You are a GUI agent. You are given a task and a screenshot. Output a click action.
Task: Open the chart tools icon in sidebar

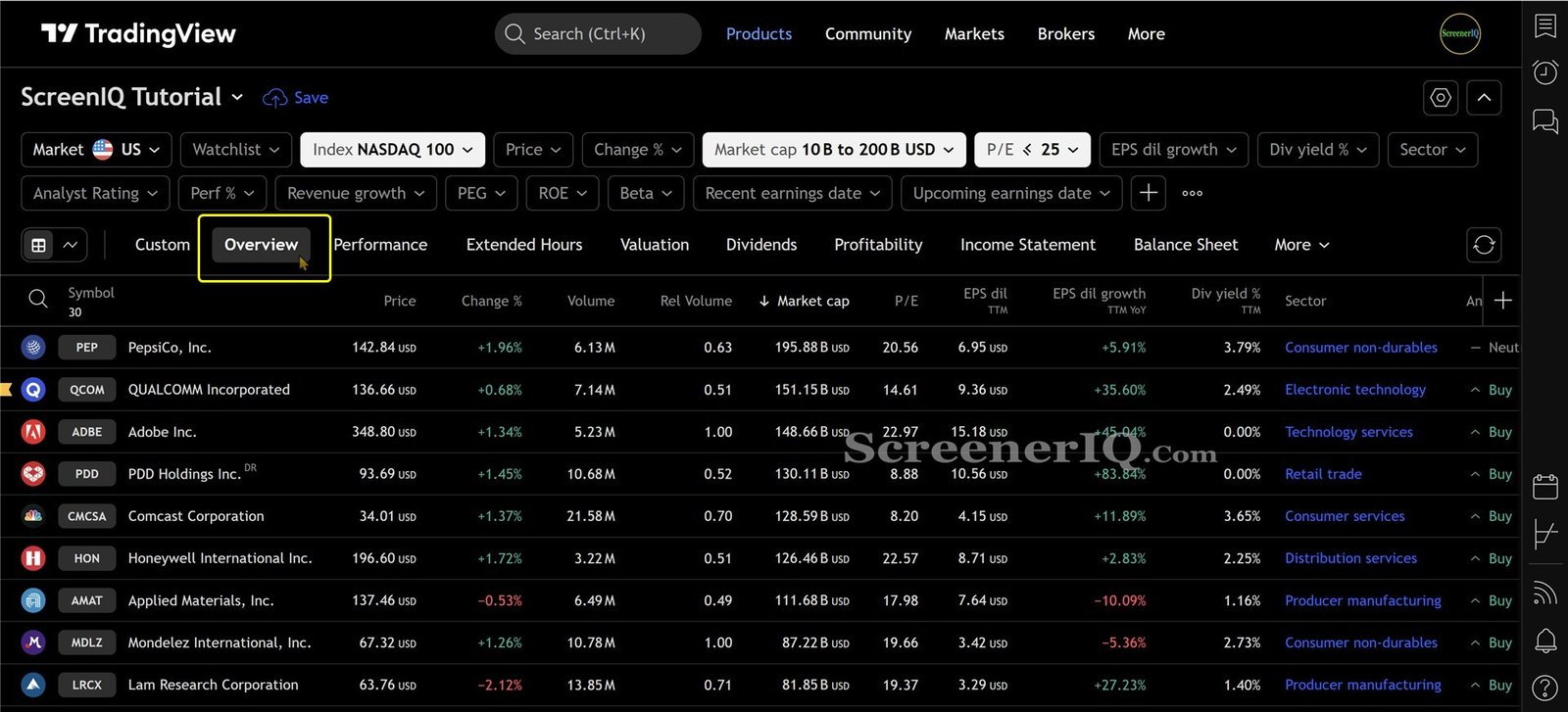coord(1545,534)
